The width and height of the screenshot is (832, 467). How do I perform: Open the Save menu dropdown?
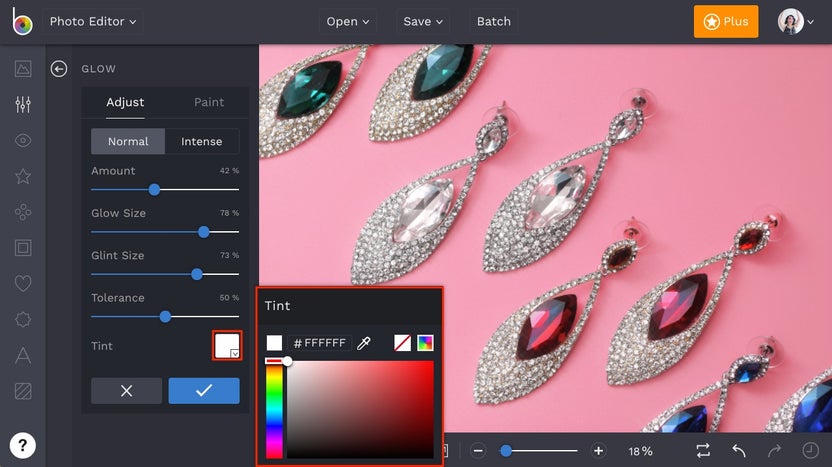click(422, 22)
